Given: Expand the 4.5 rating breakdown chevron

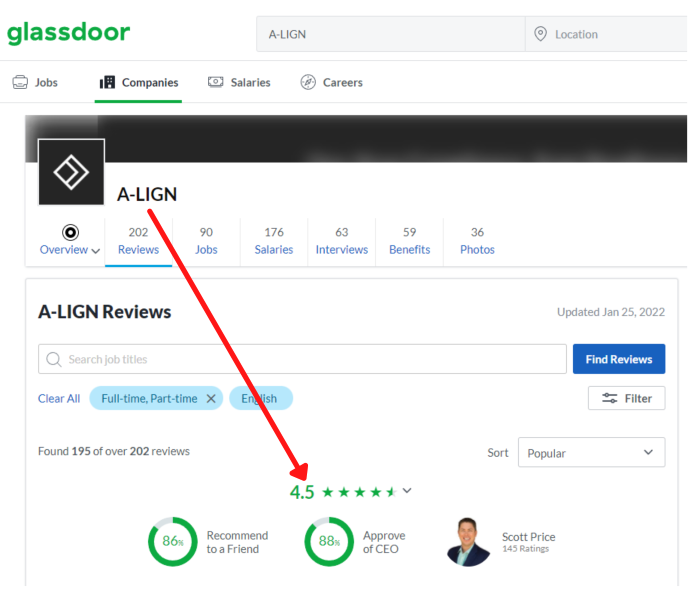Looking at the screenshot, I should click(407, 491).
